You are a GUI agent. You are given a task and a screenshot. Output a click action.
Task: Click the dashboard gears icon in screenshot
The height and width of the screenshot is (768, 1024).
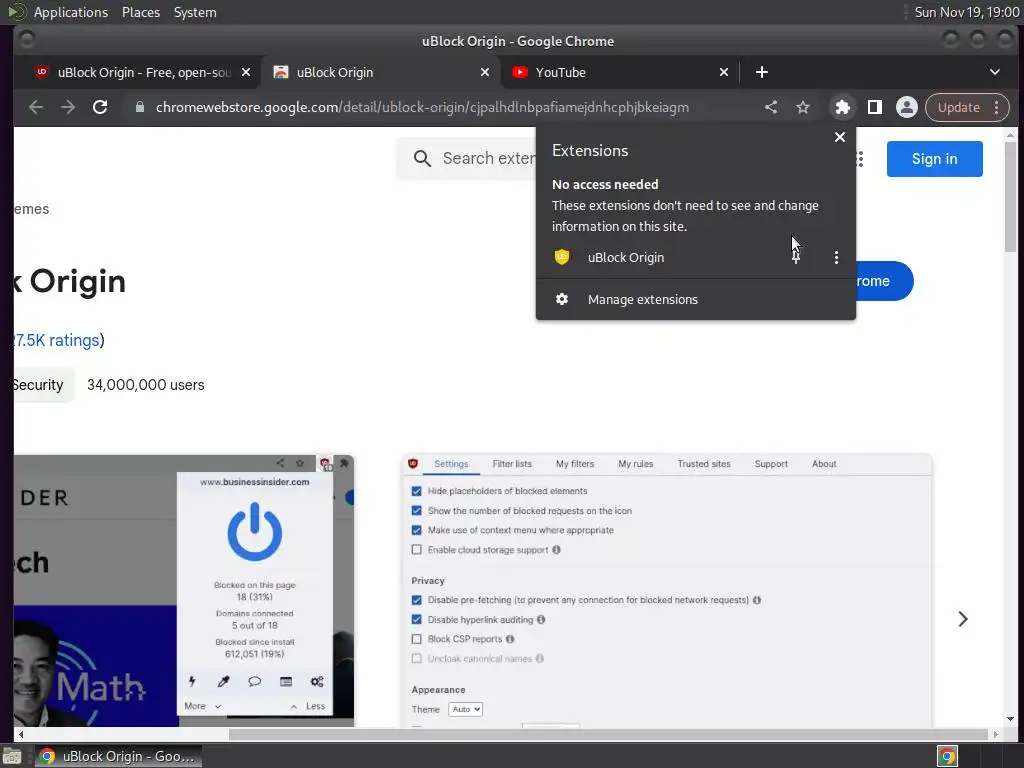pyautogui.click(x=317, y=681)
